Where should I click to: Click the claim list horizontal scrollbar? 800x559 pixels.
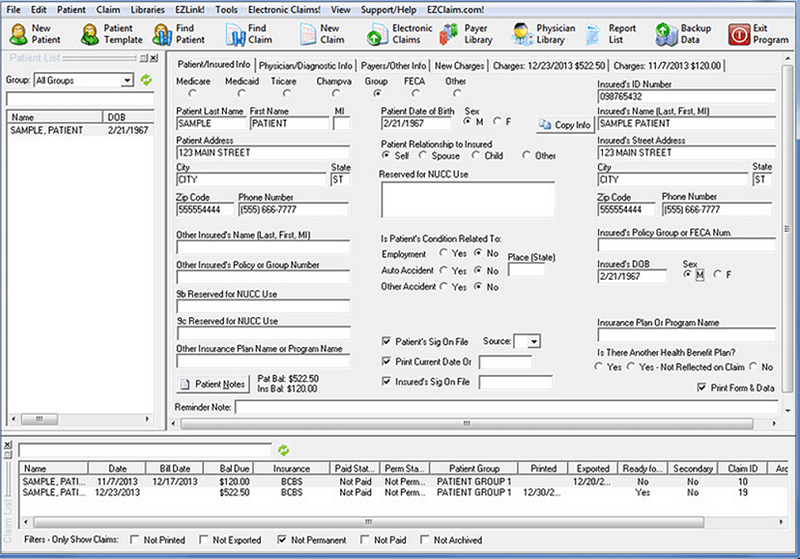(x=368, y=522)
